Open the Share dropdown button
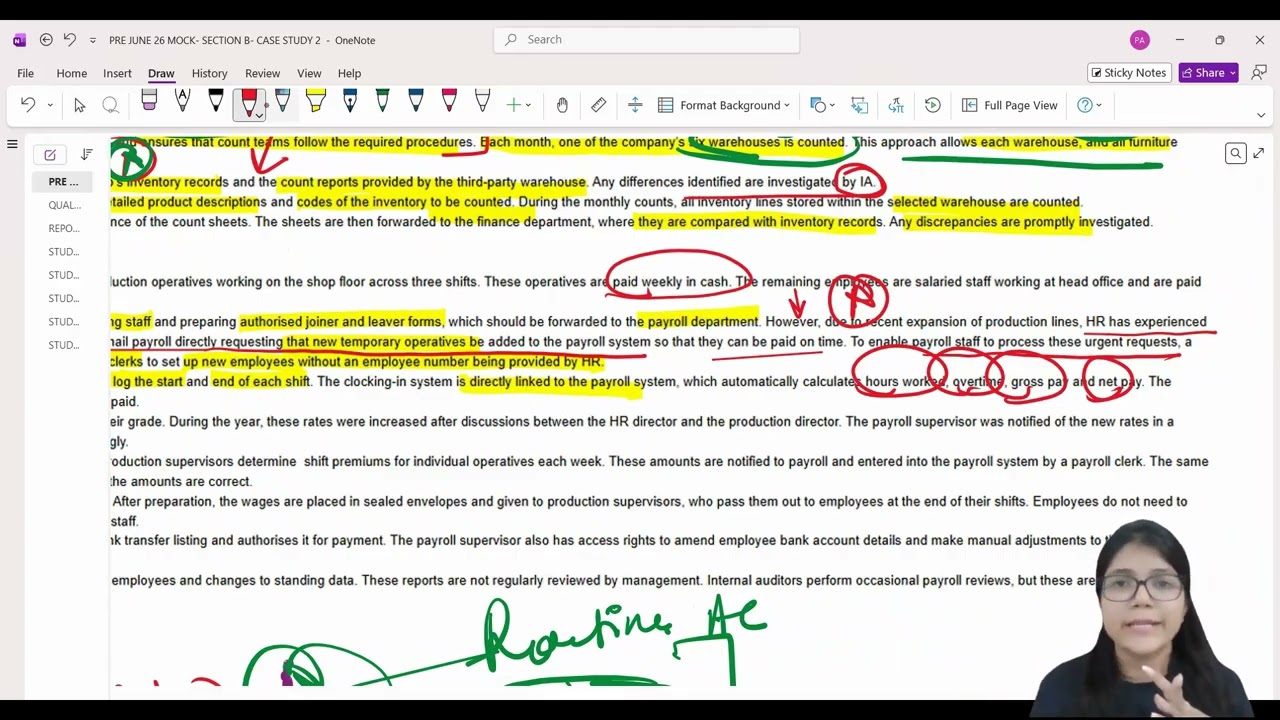 pyautogui.click(x=1208, y=72)
